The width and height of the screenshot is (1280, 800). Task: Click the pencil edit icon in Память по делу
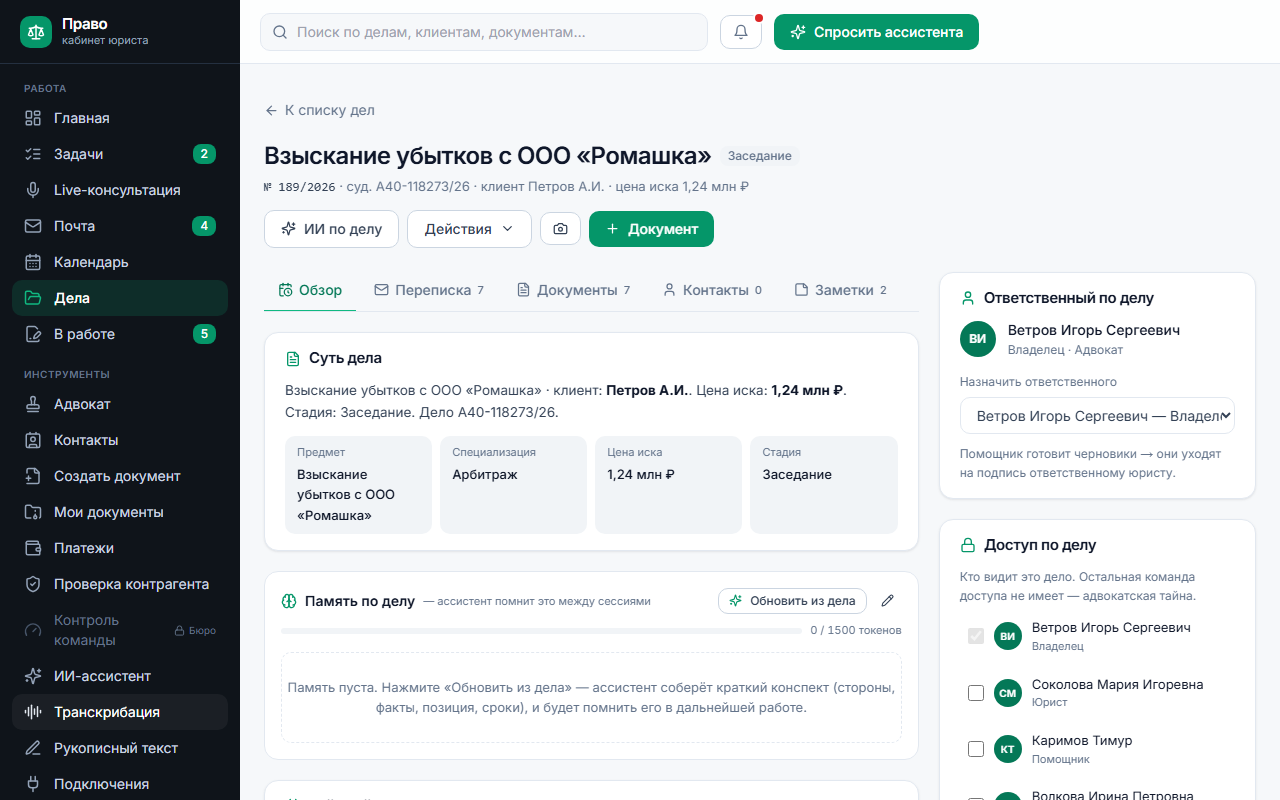coord(887,601)
